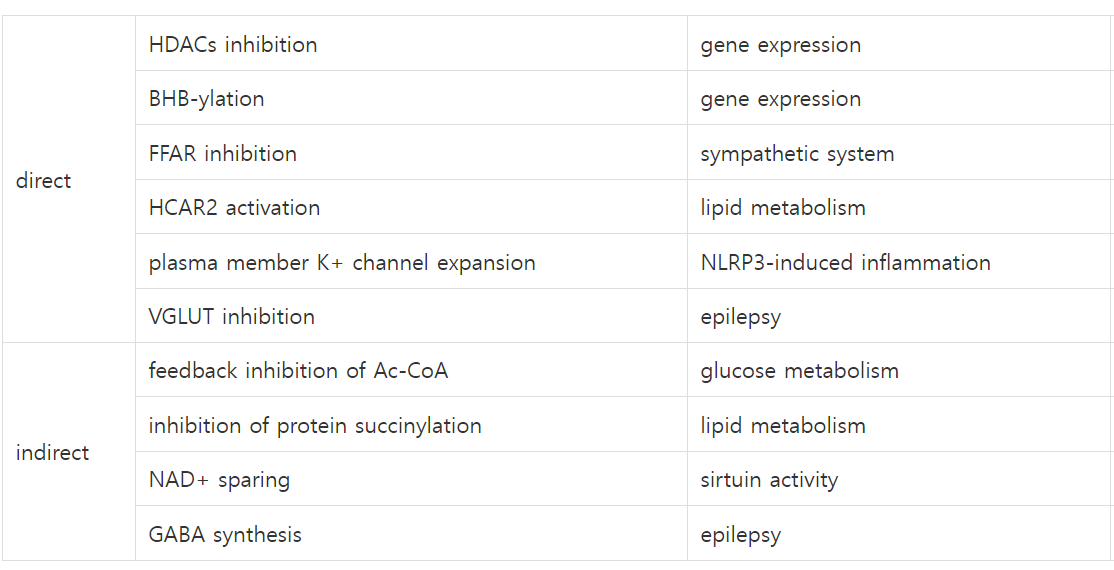Click the 'NLRP3-induced inflammation' cell

845,263
